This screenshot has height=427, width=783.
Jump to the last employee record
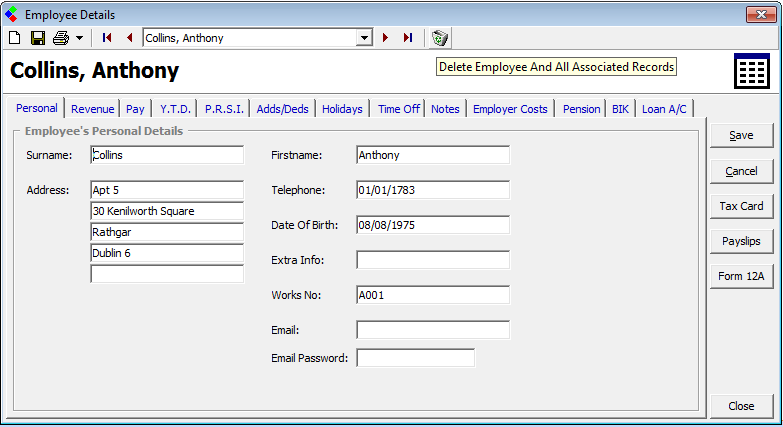click(x=408, y=38)
